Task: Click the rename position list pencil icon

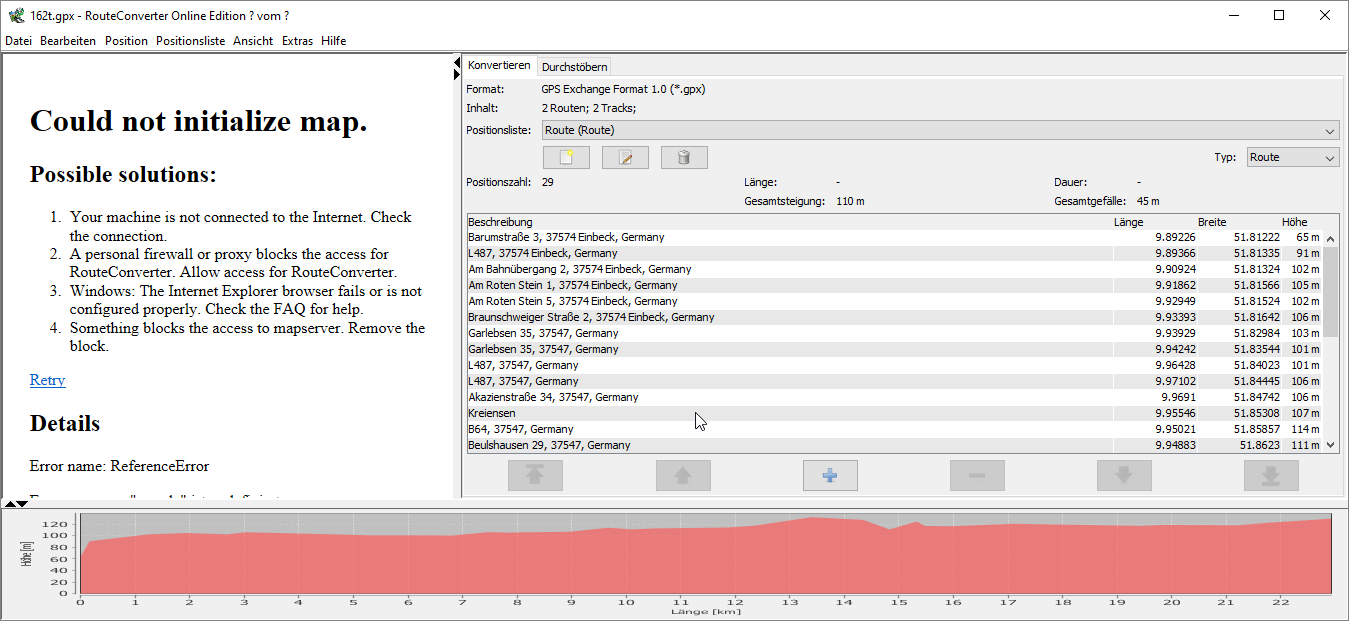Action: click(625, 157)
